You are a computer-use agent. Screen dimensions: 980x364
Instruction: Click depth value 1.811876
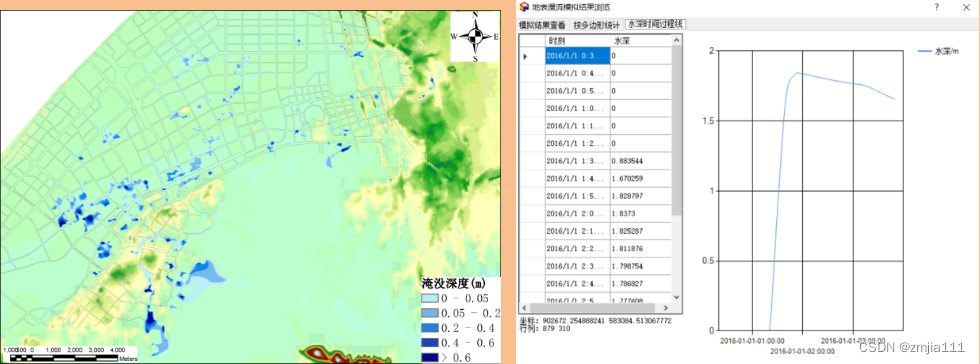point(640,248)
